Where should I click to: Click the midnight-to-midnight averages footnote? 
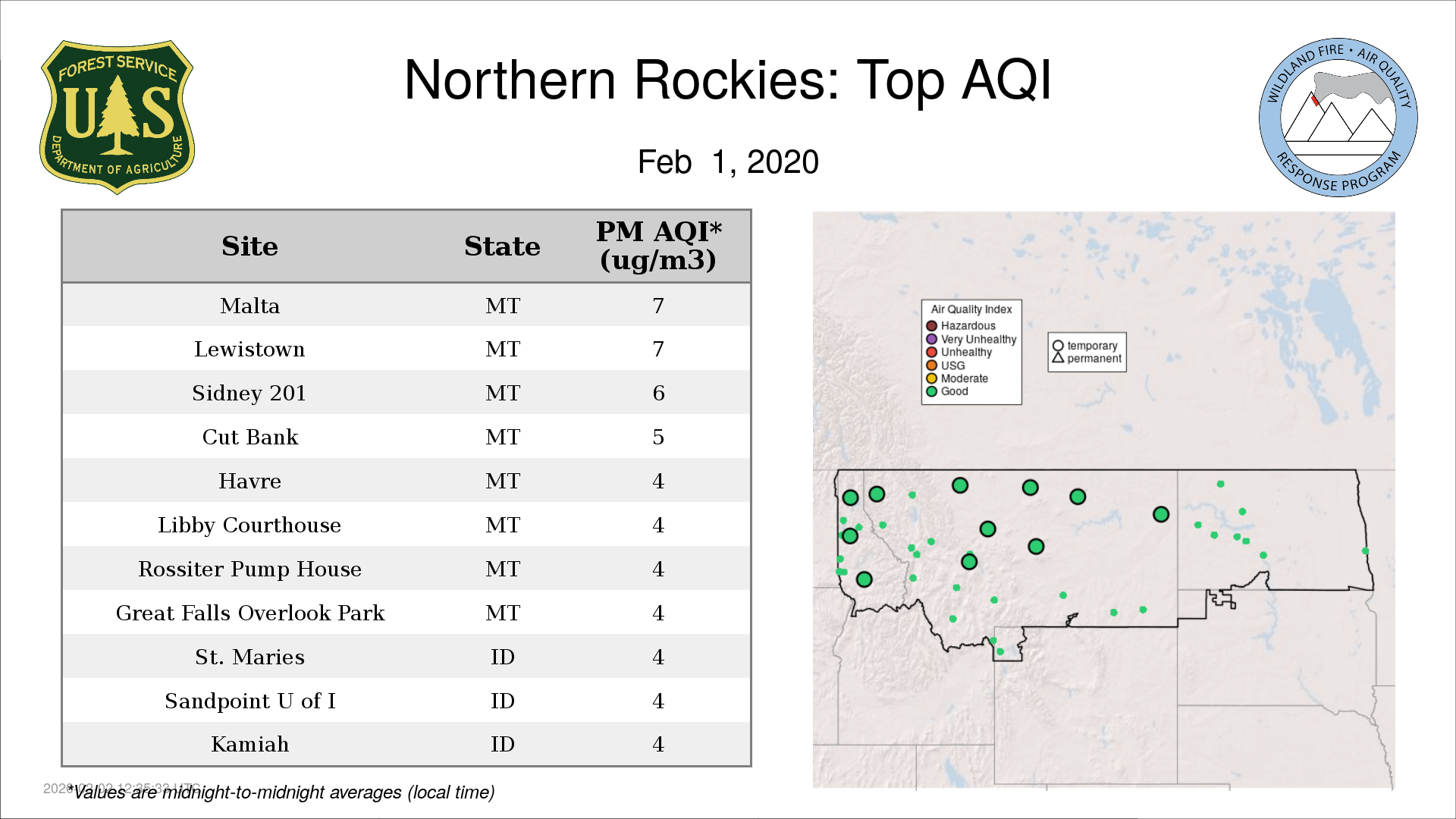pyautogui.click(x=281, y=792)
